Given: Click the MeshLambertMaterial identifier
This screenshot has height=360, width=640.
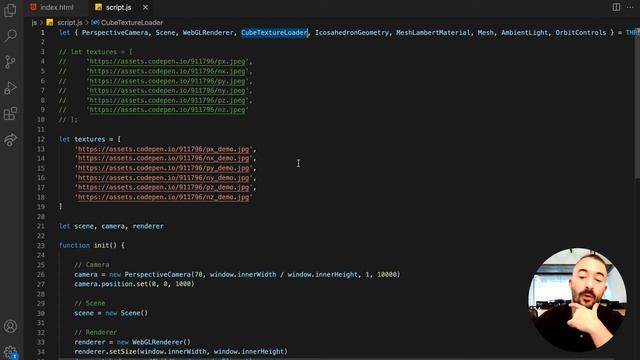Looking at the screenshot, I should (x=433, y=33).
